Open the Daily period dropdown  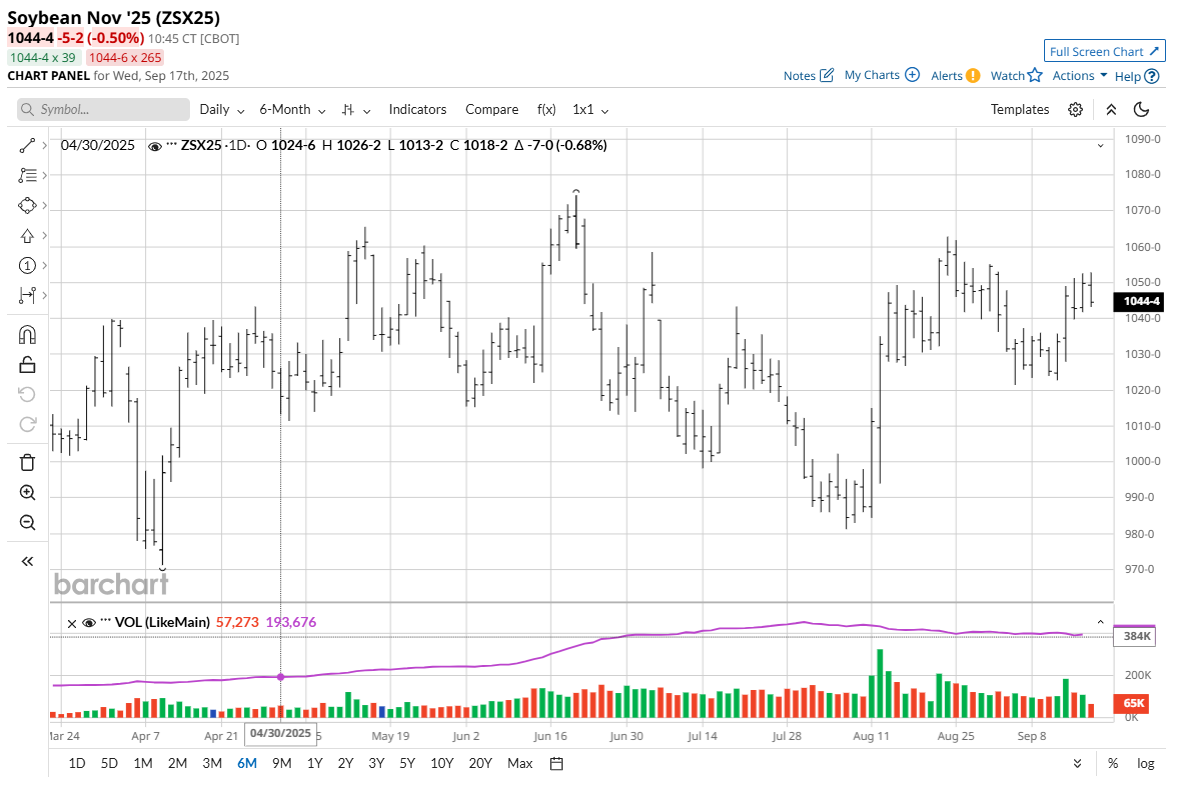222,109
